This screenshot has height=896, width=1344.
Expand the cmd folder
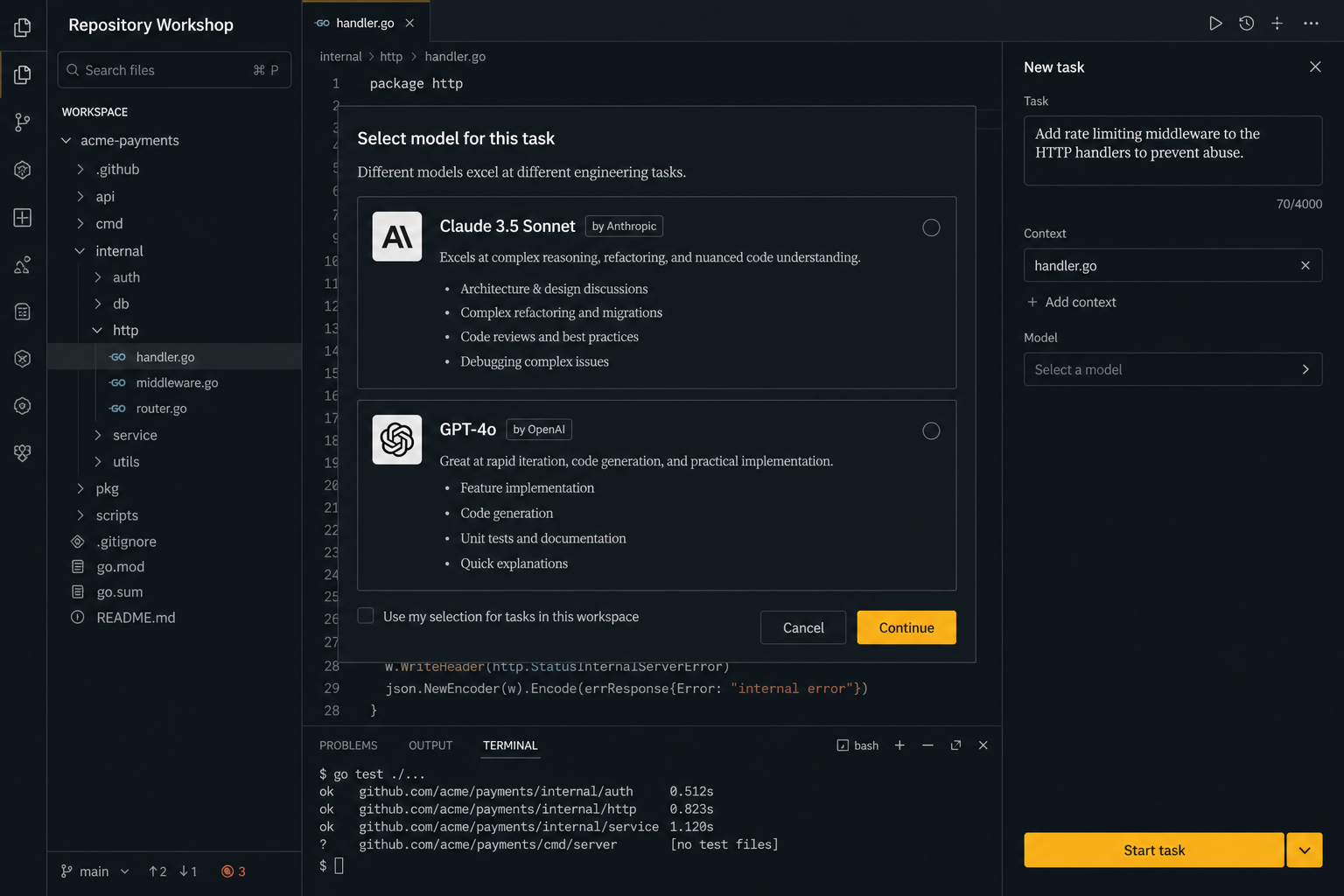click(x=80, y=223)
